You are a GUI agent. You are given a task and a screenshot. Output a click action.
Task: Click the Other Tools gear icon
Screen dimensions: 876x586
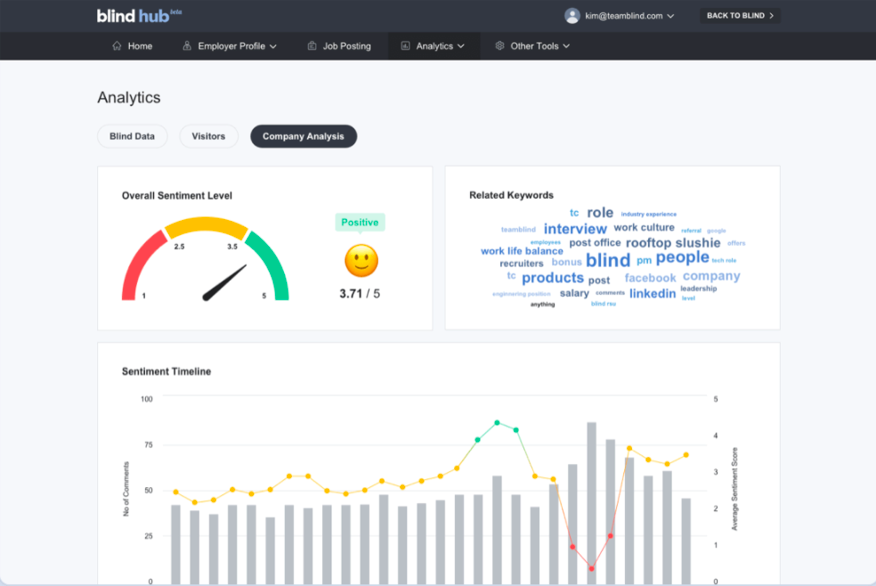[x=499, y=46]
